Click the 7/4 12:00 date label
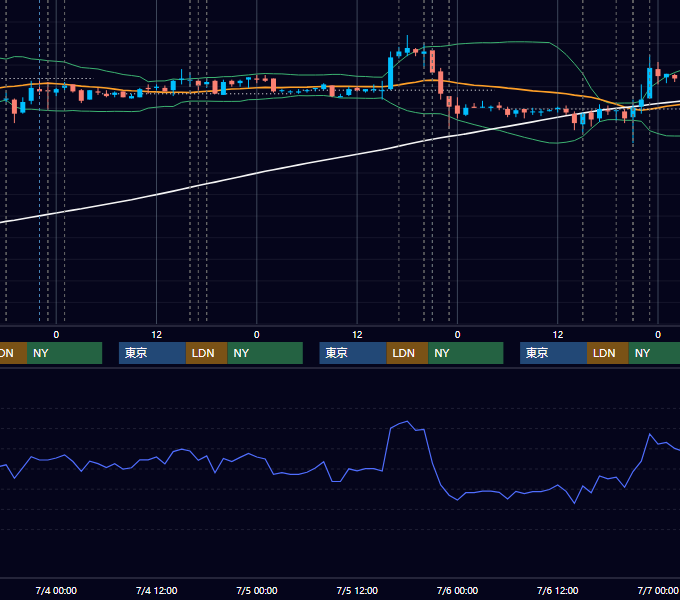Image resolution: width=680 pixels, height=600 pixels. (x=157, y=590)
